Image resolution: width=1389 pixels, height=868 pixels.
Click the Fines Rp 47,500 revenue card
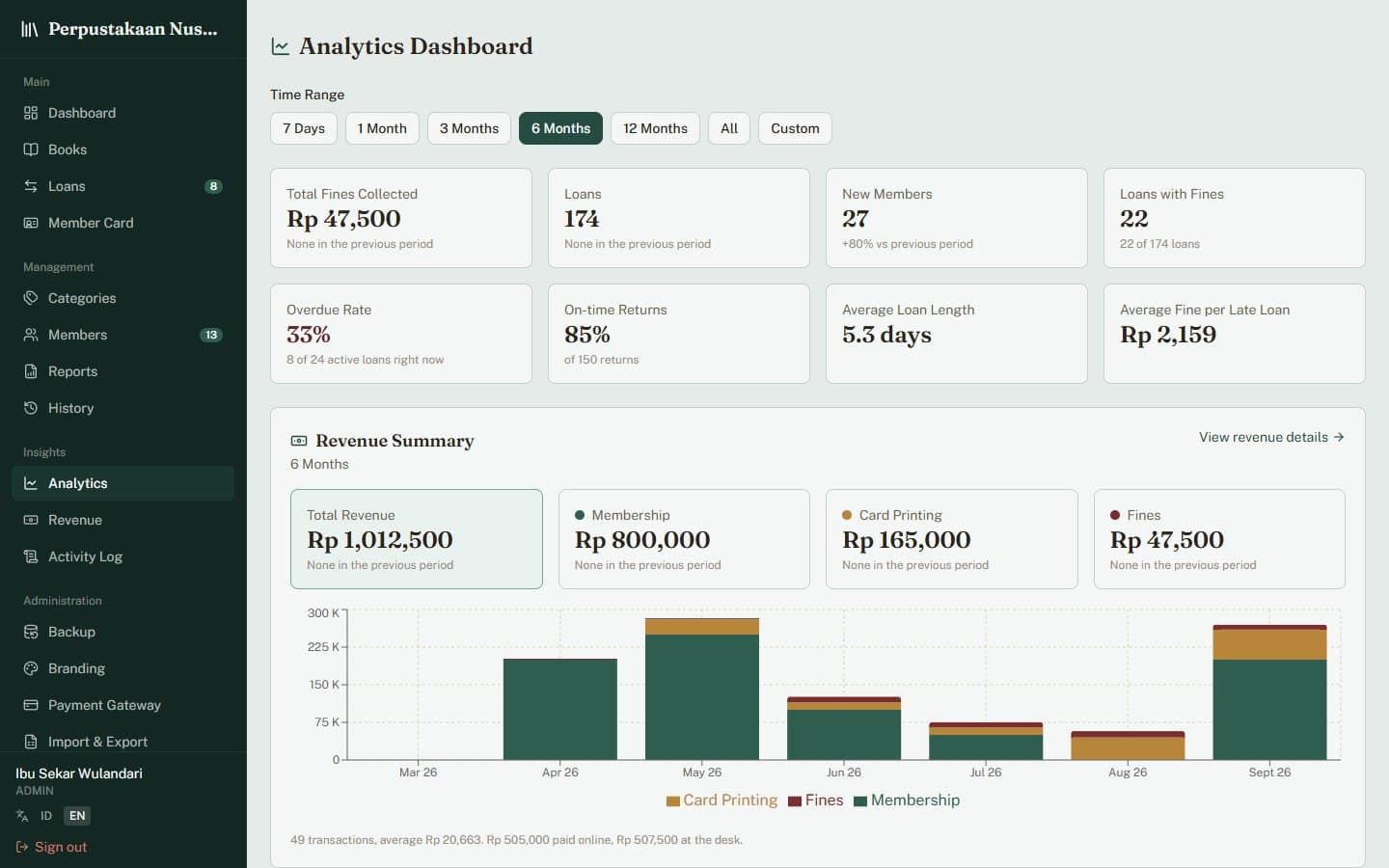pyautogui.click(x=1219, y=539)
